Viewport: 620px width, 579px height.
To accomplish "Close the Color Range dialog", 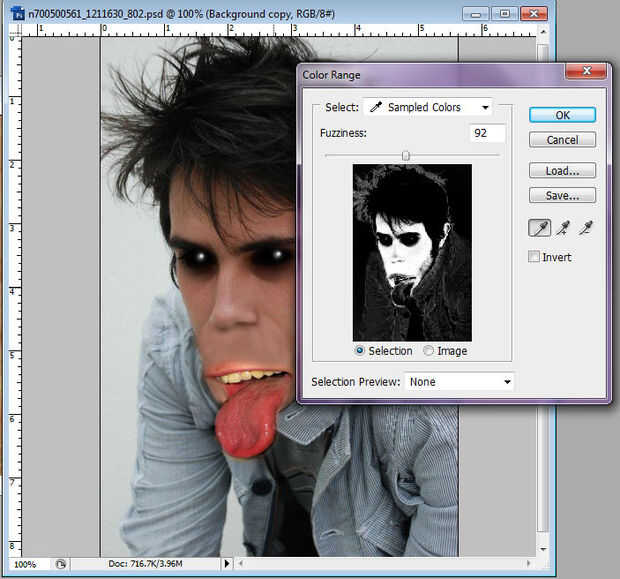I will tap(587, 71).
